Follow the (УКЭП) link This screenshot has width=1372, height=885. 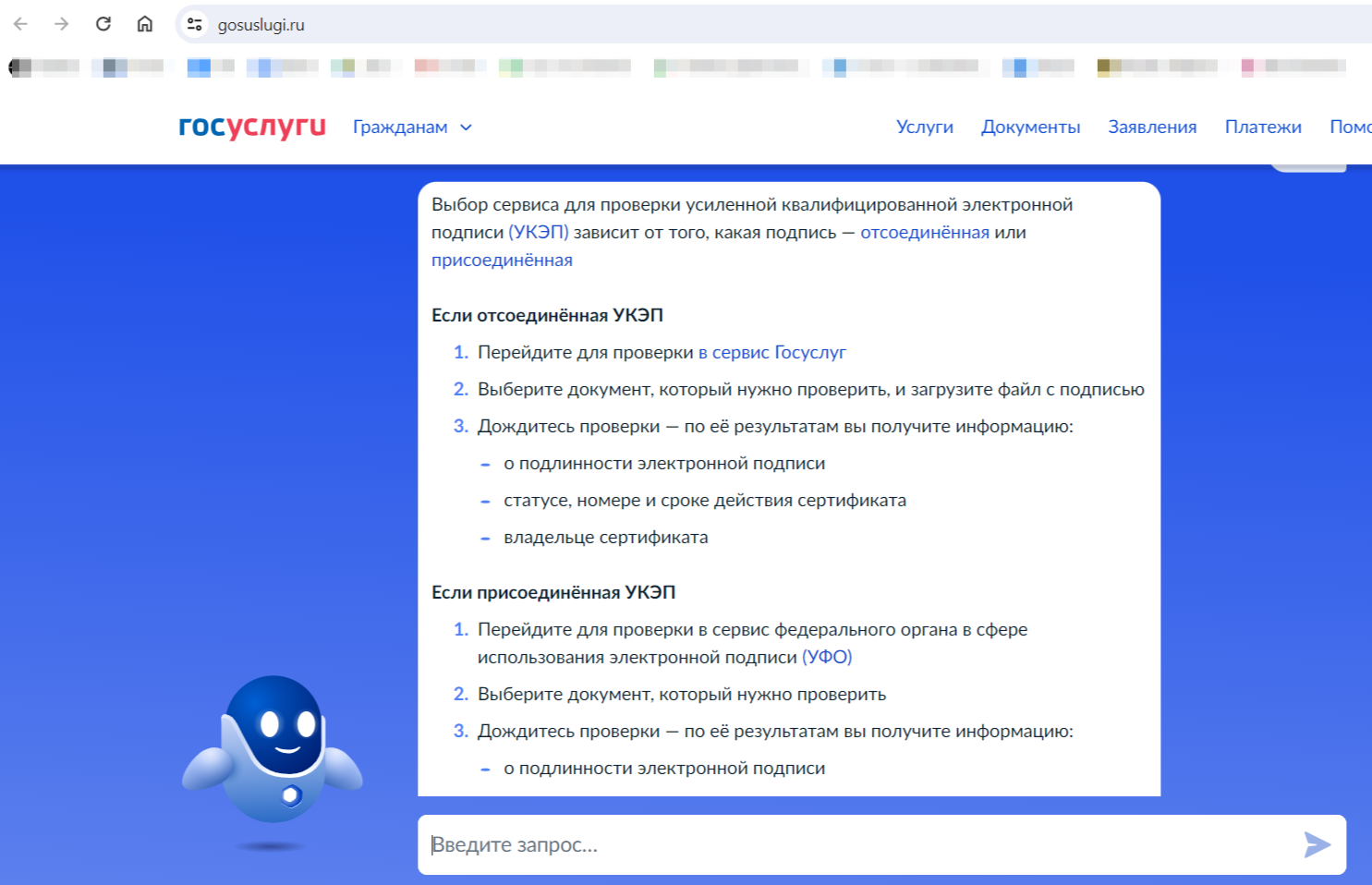pos(539,233)
